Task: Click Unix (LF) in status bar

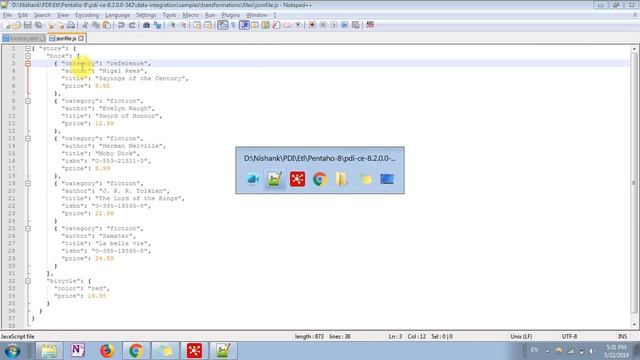Action: tap(521, 337)
